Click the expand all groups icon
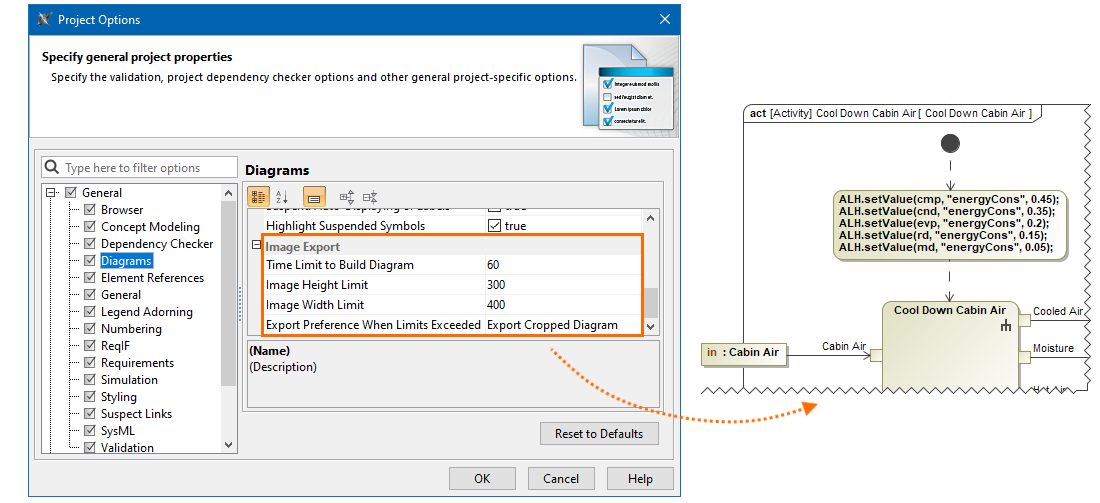The image size is (1100, 503). point(347,197)
